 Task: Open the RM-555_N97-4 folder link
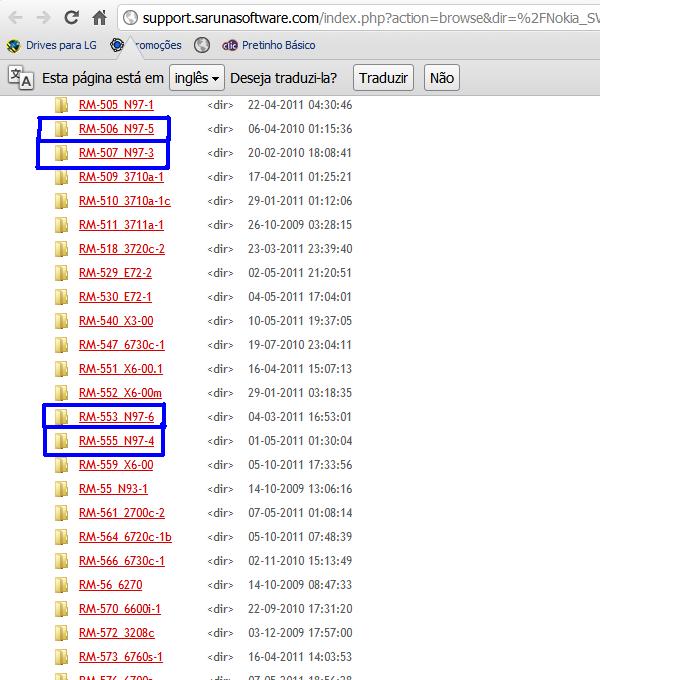[116, 440]
